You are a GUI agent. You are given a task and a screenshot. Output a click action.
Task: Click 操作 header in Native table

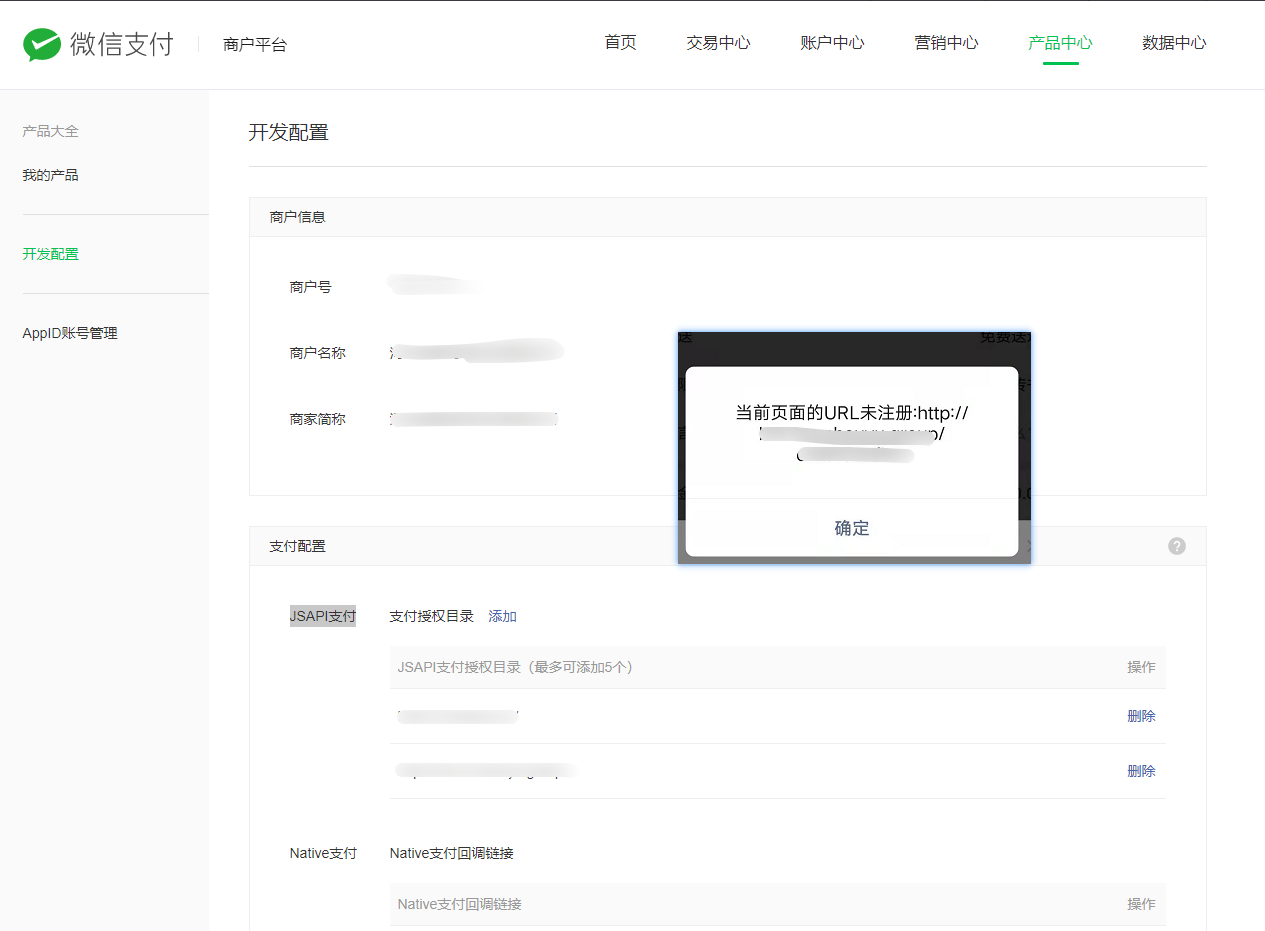pos(1141,904)
